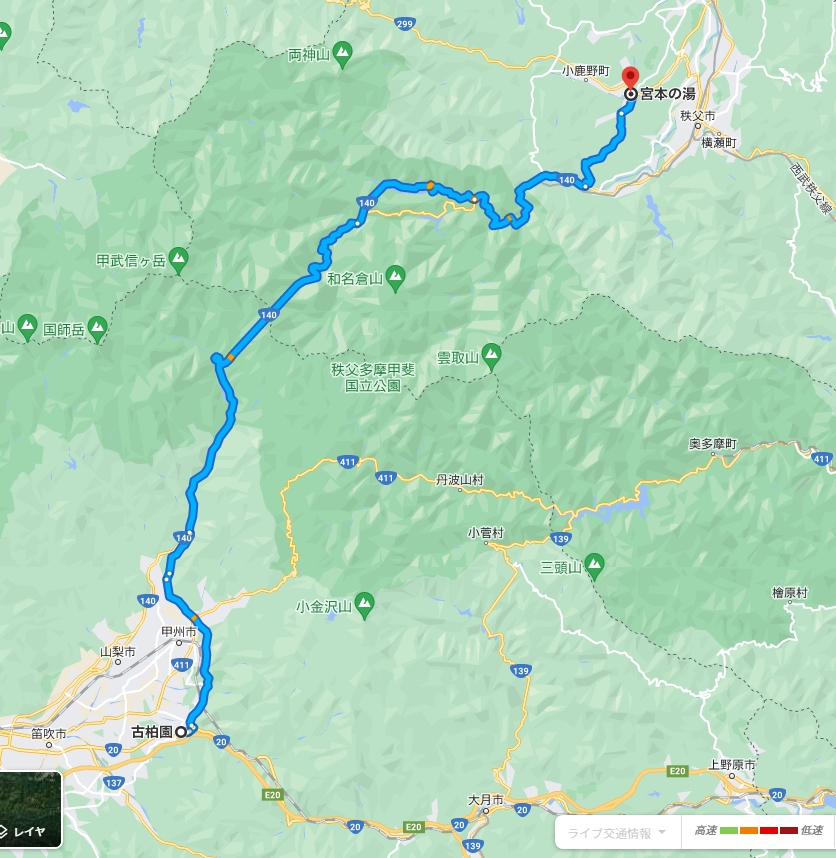Click the 小金沢山 peak marker
Image resolution: width=836 pixels, height=858 pixels.
(364, 606)
